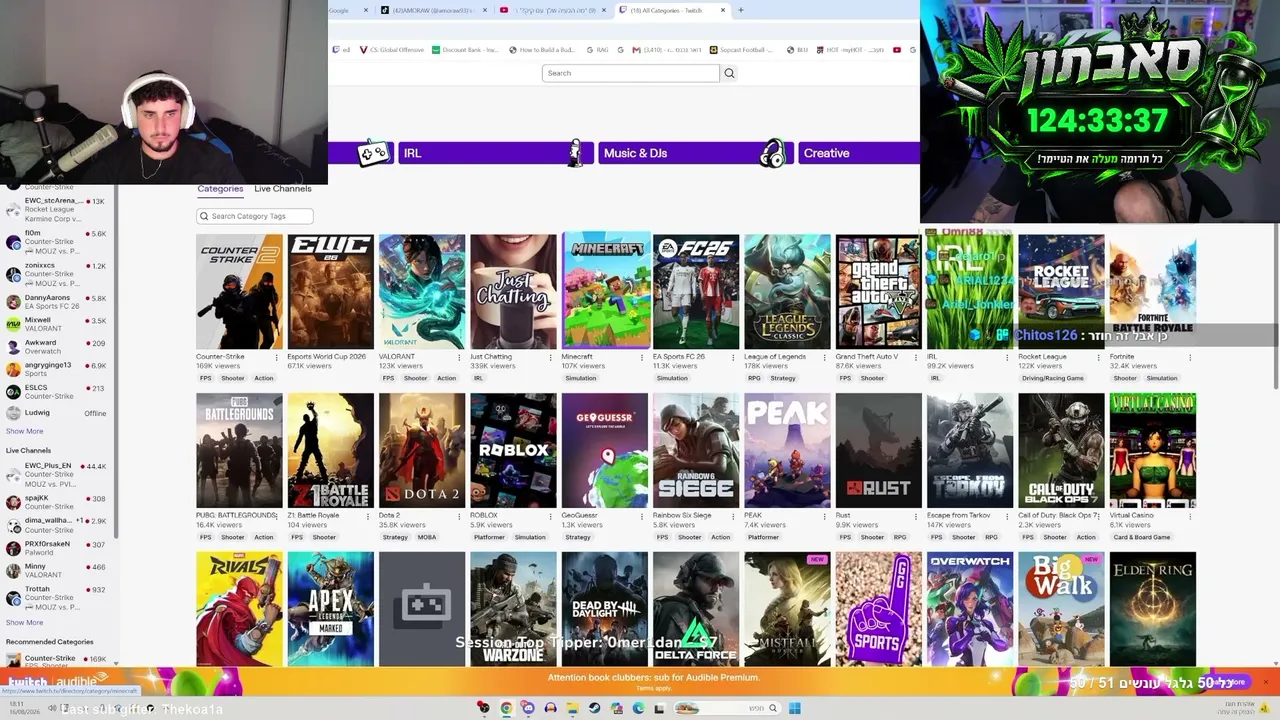
Task: Open options menu for VALORANT category
Action: (459, 357)
